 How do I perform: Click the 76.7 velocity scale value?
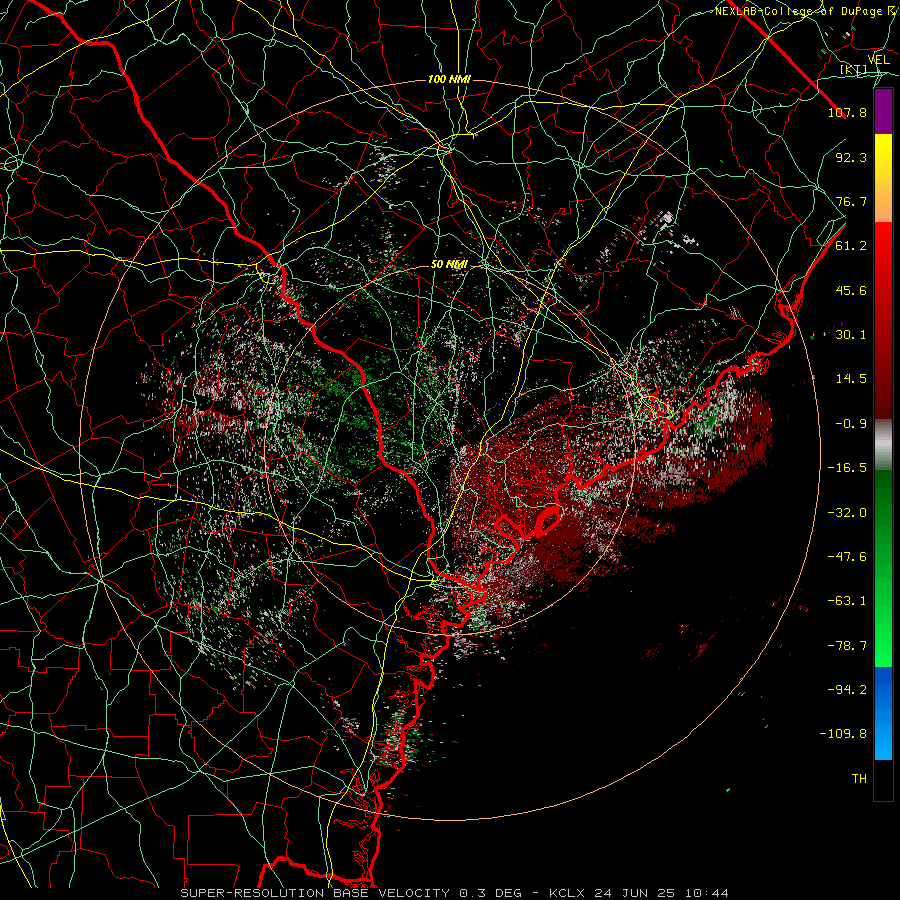click(x=851, y=201)
